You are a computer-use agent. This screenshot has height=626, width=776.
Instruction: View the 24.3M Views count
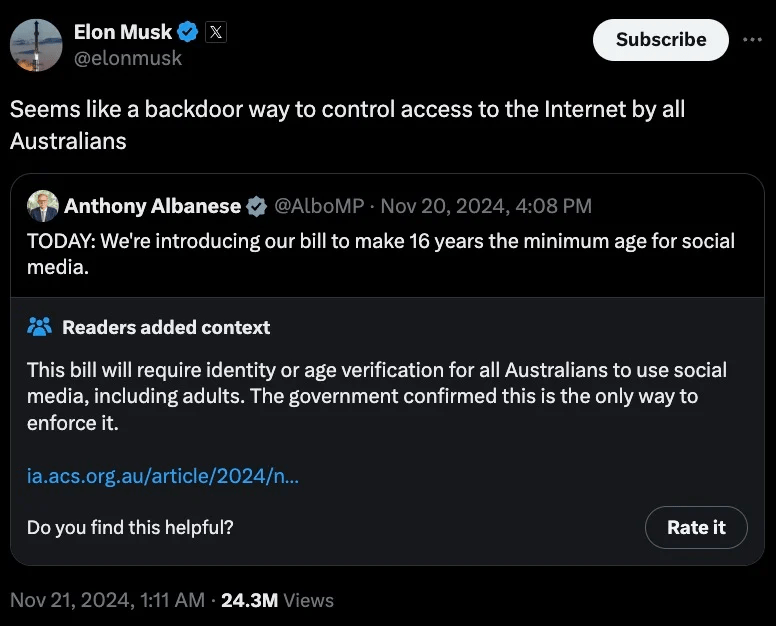277,600
